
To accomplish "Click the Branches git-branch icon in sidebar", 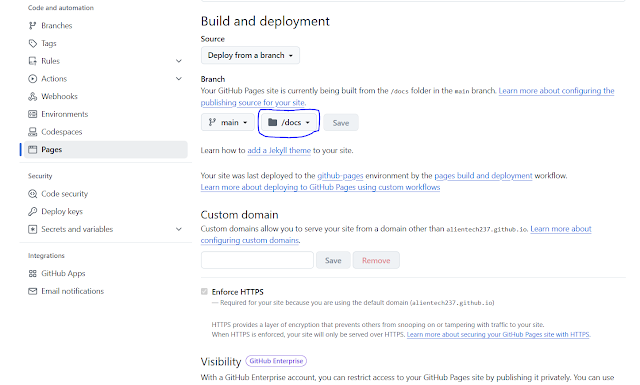I will (32, 26).
